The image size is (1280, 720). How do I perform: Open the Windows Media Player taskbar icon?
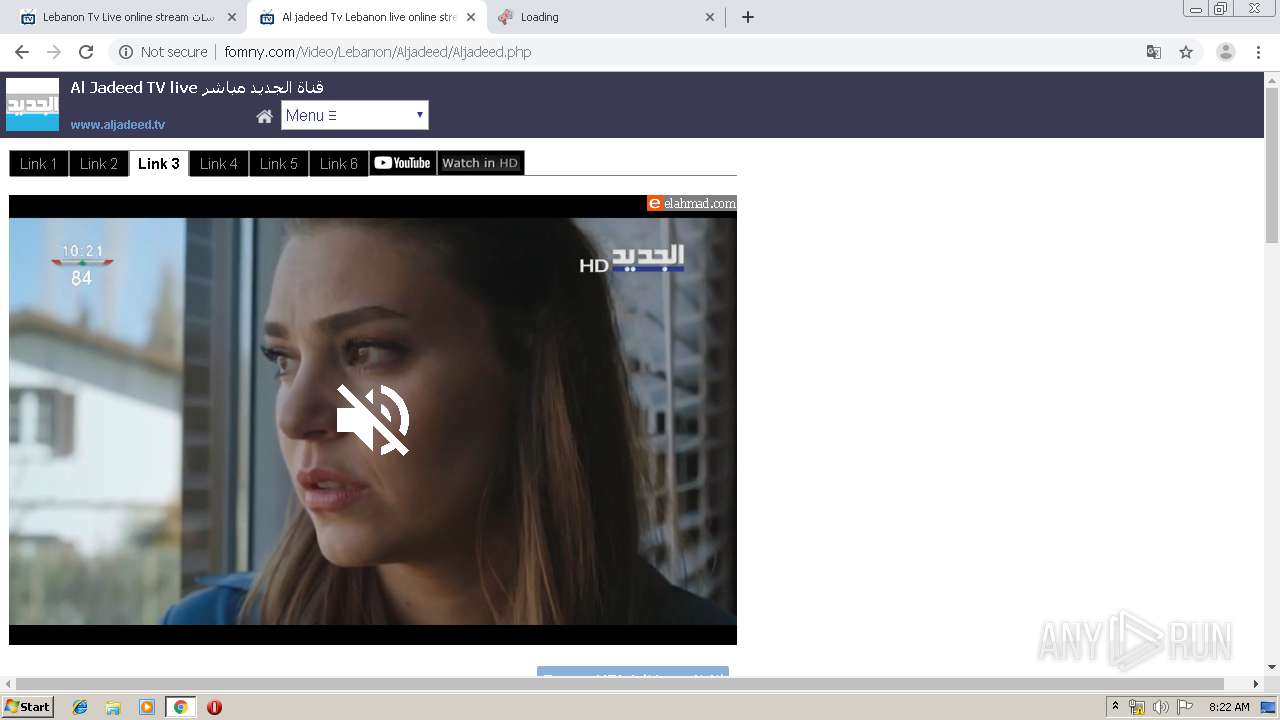point(147,707)
